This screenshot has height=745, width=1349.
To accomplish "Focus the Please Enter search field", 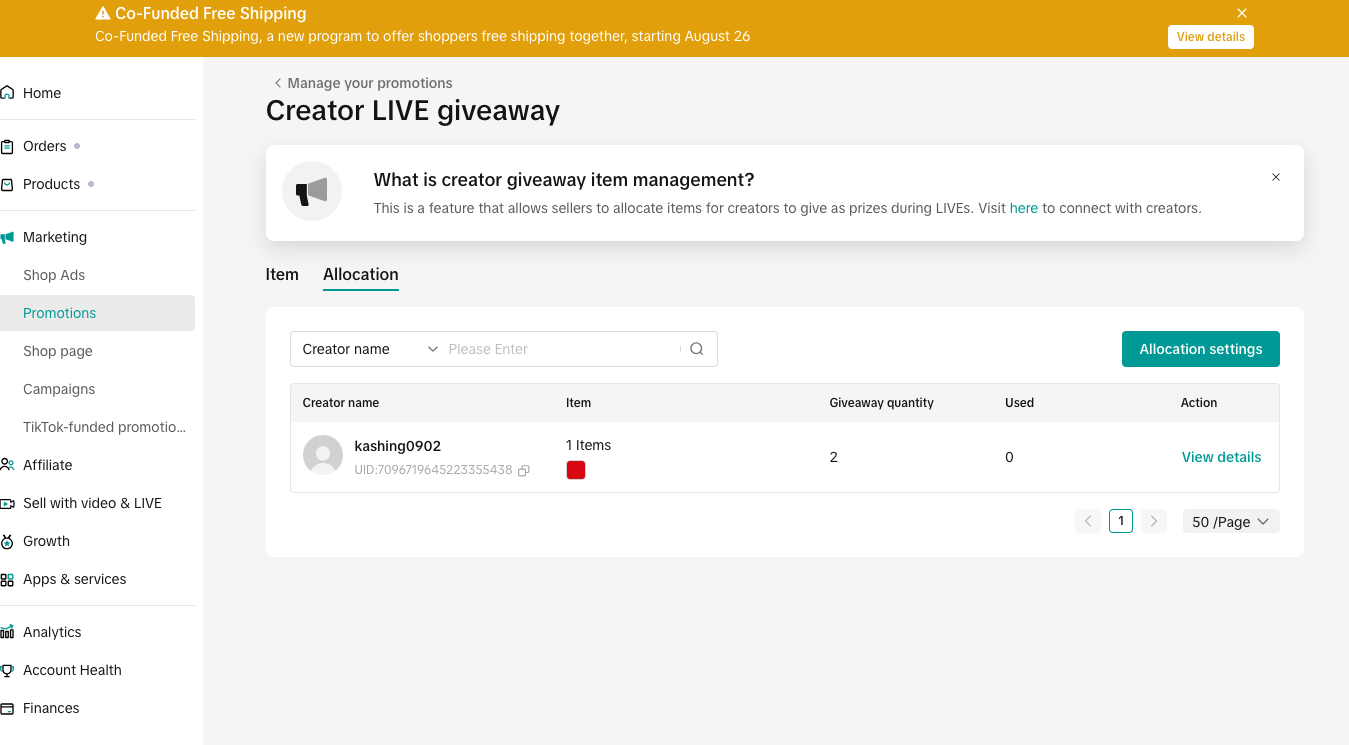I will point(560,349).
